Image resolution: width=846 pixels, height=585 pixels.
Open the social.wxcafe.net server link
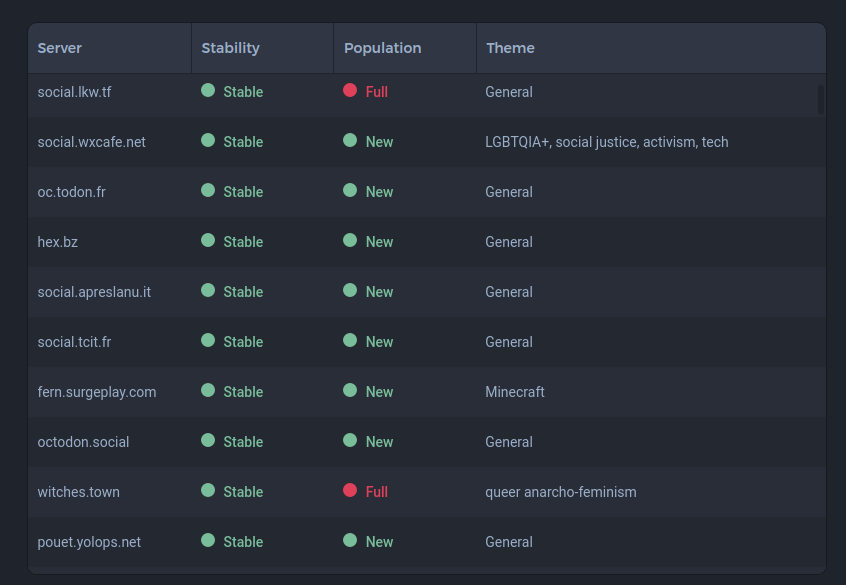pyautogui.click(x=91, y=142)
